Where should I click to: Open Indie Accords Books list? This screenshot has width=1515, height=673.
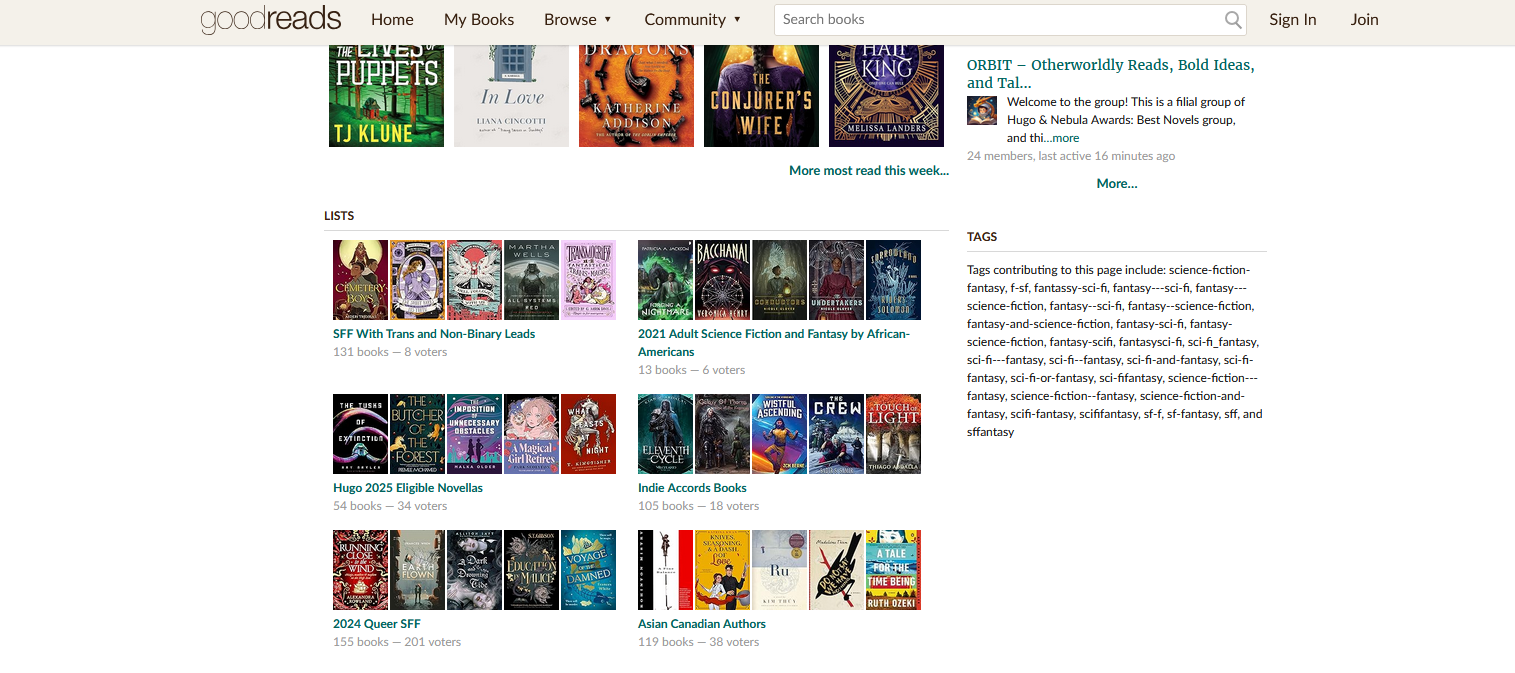[x=692, y=488]
